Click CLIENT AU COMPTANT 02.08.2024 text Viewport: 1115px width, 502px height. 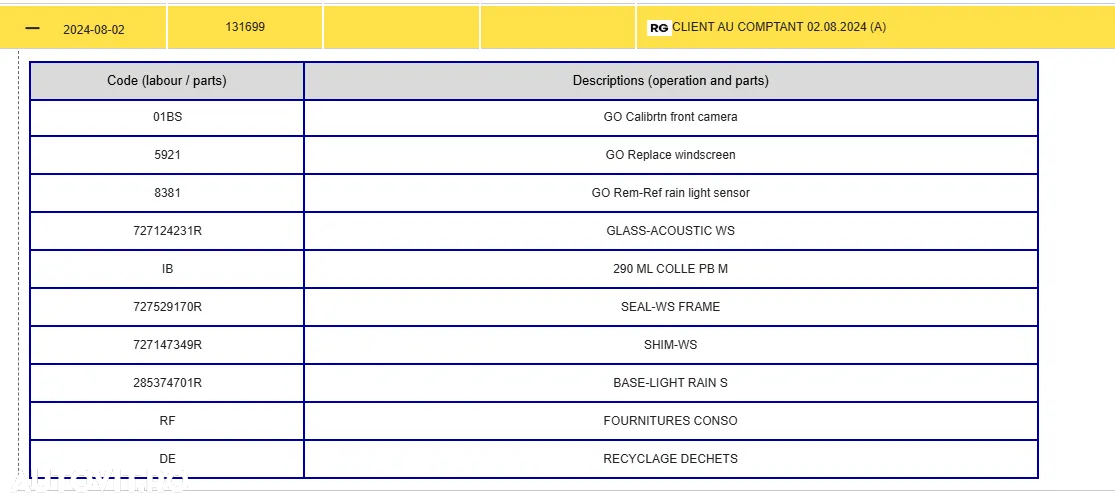[779, 27]
